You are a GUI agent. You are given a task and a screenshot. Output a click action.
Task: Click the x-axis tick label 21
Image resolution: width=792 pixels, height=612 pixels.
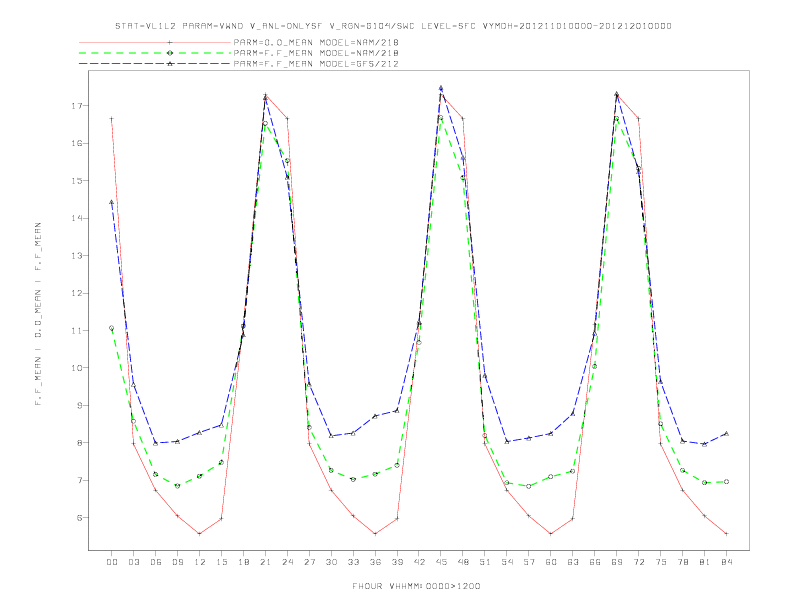tap(265, 562)
